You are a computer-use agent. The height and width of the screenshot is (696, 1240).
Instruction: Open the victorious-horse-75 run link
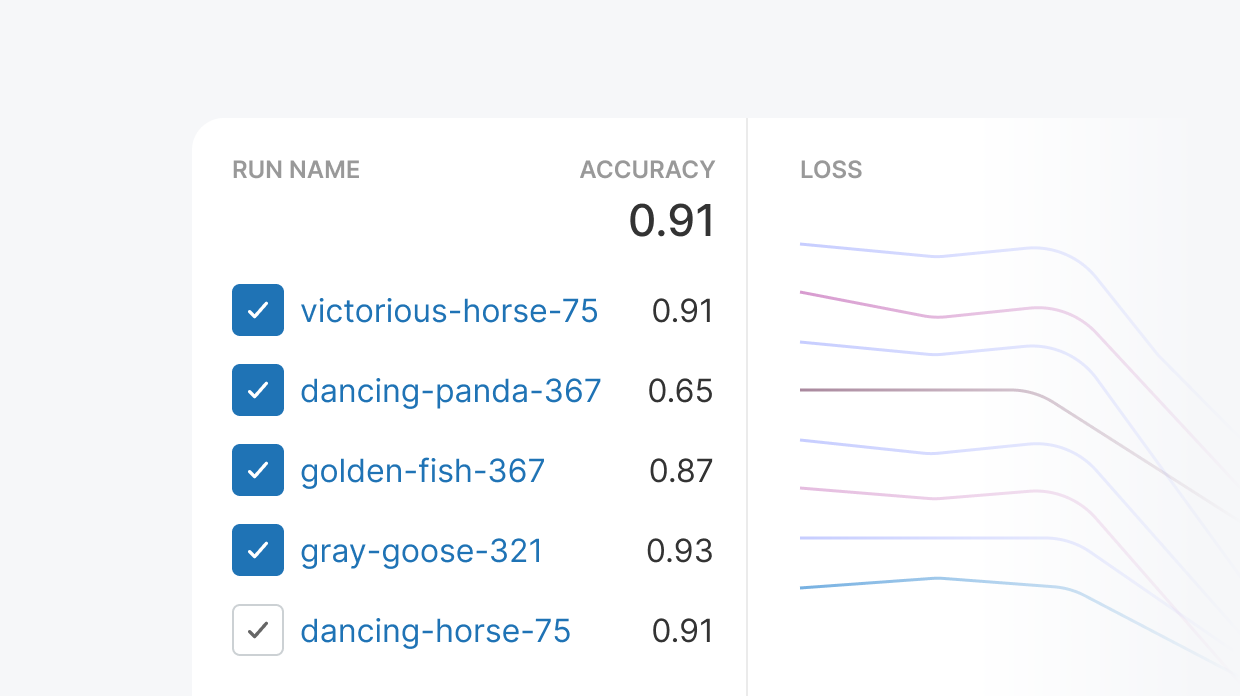[x=449, y=311]
